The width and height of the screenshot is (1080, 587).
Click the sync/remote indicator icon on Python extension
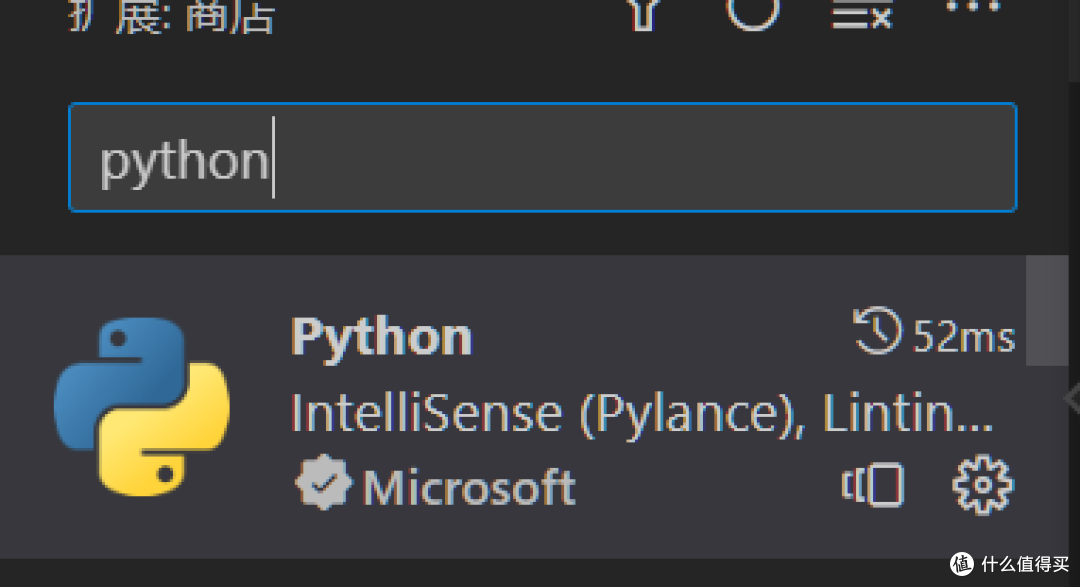pos(873,485)
